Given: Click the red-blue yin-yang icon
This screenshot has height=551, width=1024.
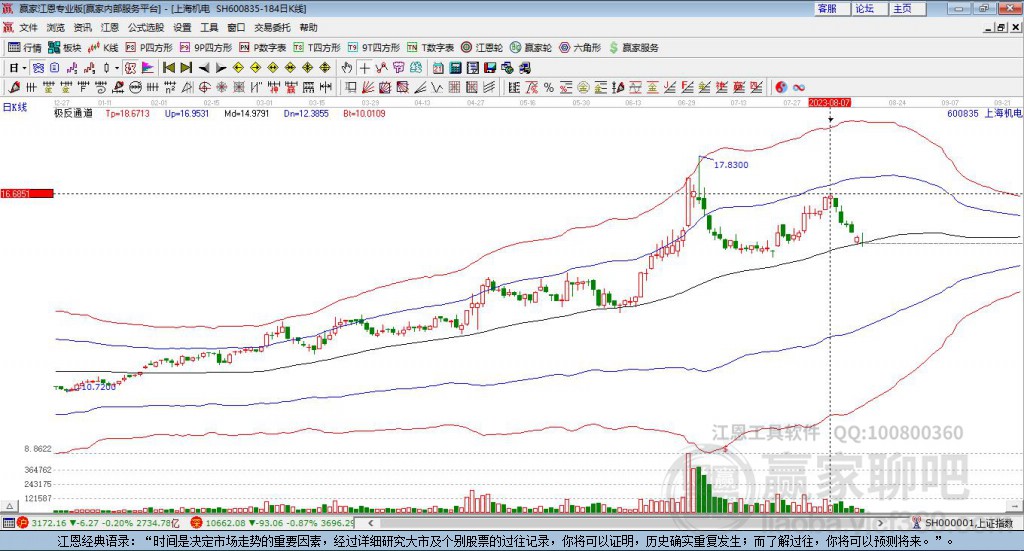Looking at the screenshot, I should click(x=781, y=87).
